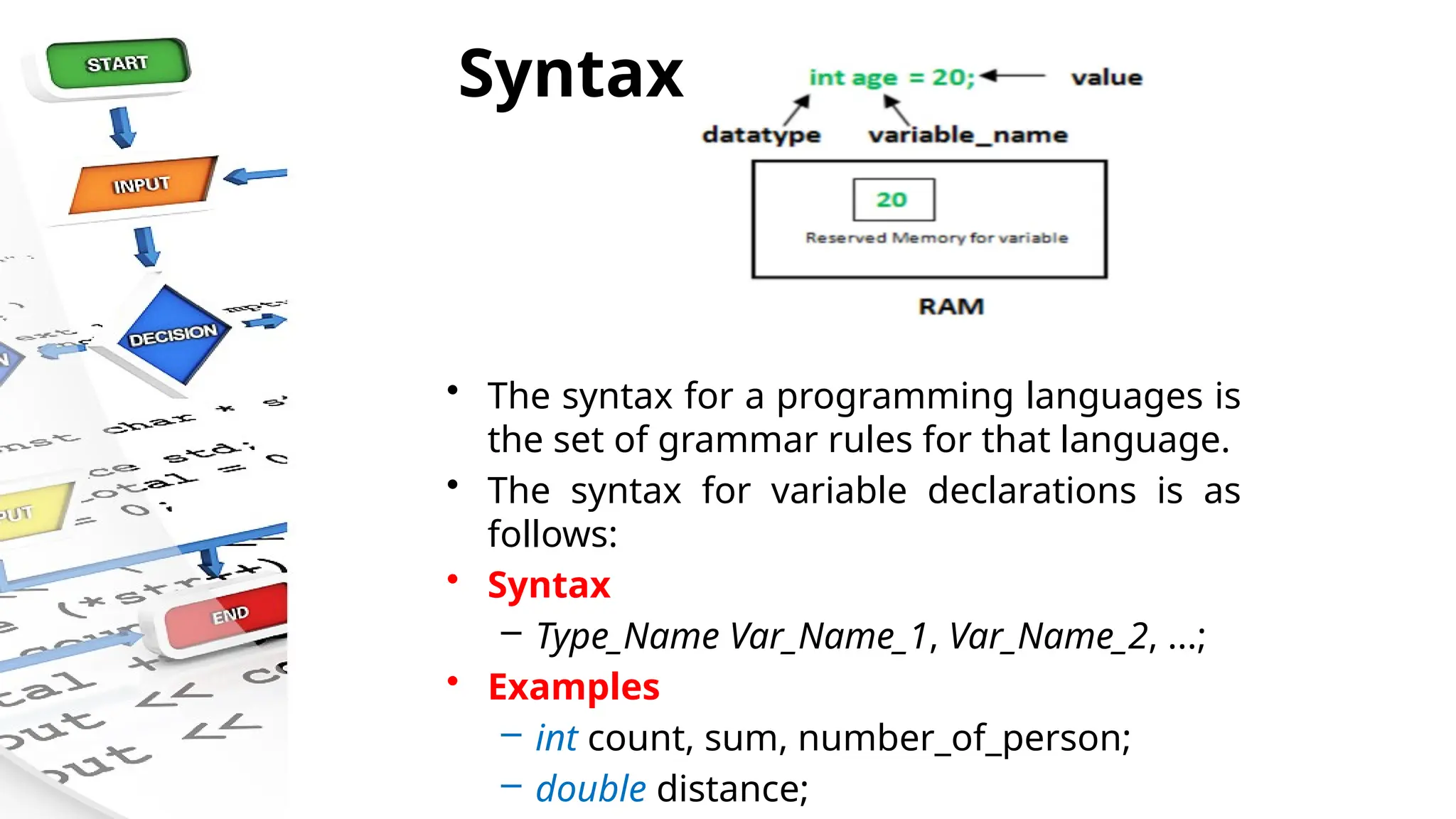This screenshot has width=1456, height=819.
Task: Click 'the set of grammar rules' line
Action: [x=859, y=439]
